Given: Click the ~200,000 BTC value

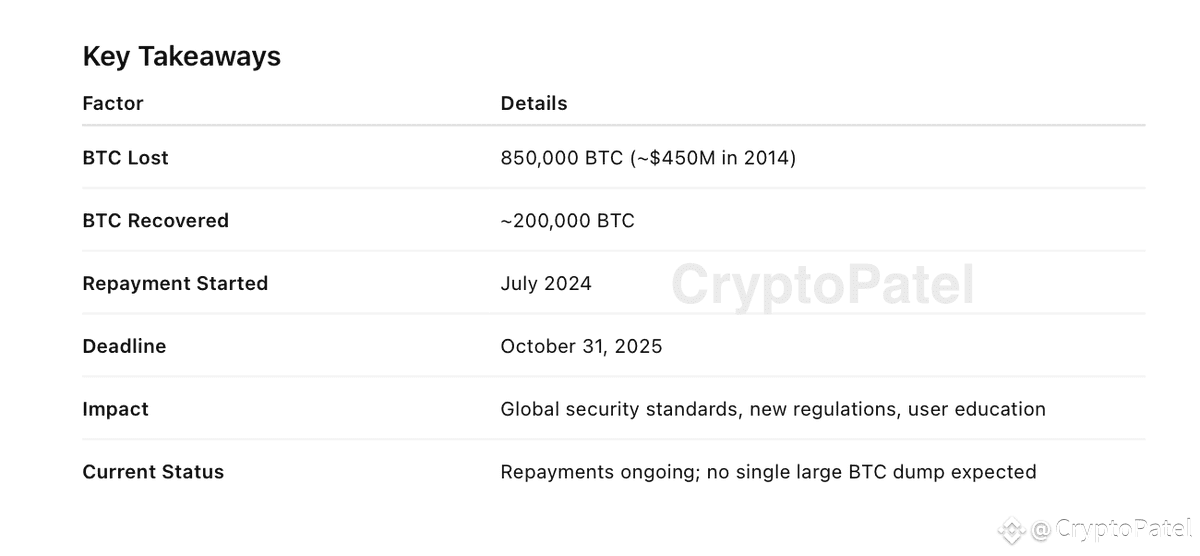Looking at the screenshot, I should [567, 221].
